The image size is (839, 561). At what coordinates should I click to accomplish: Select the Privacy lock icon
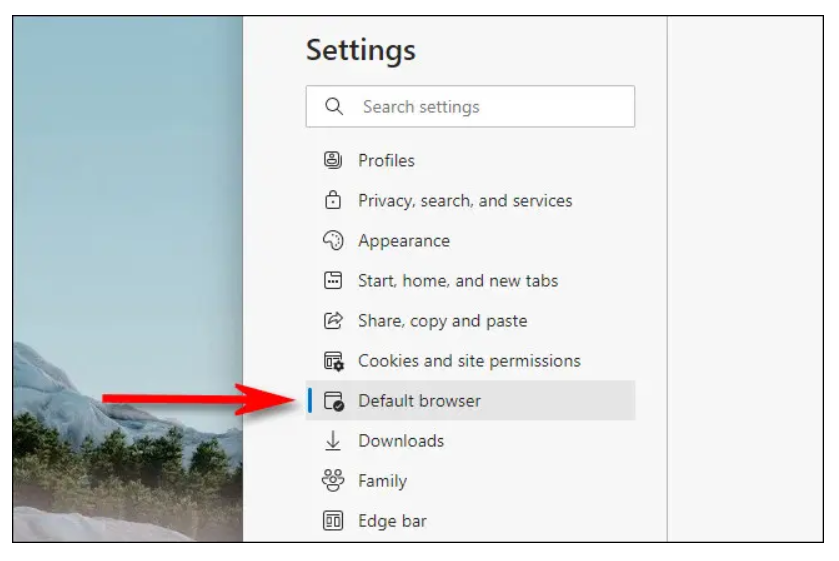click(333, 200)
